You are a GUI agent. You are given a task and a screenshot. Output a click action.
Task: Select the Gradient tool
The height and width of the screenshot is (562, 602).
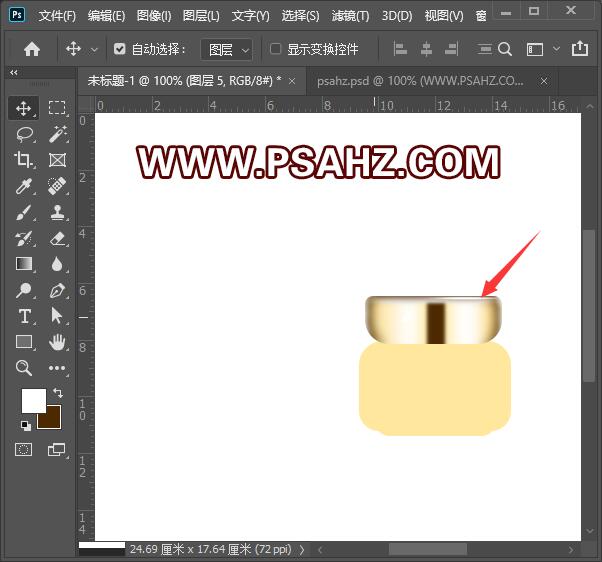pyautogui.click(x=24, y=264)
